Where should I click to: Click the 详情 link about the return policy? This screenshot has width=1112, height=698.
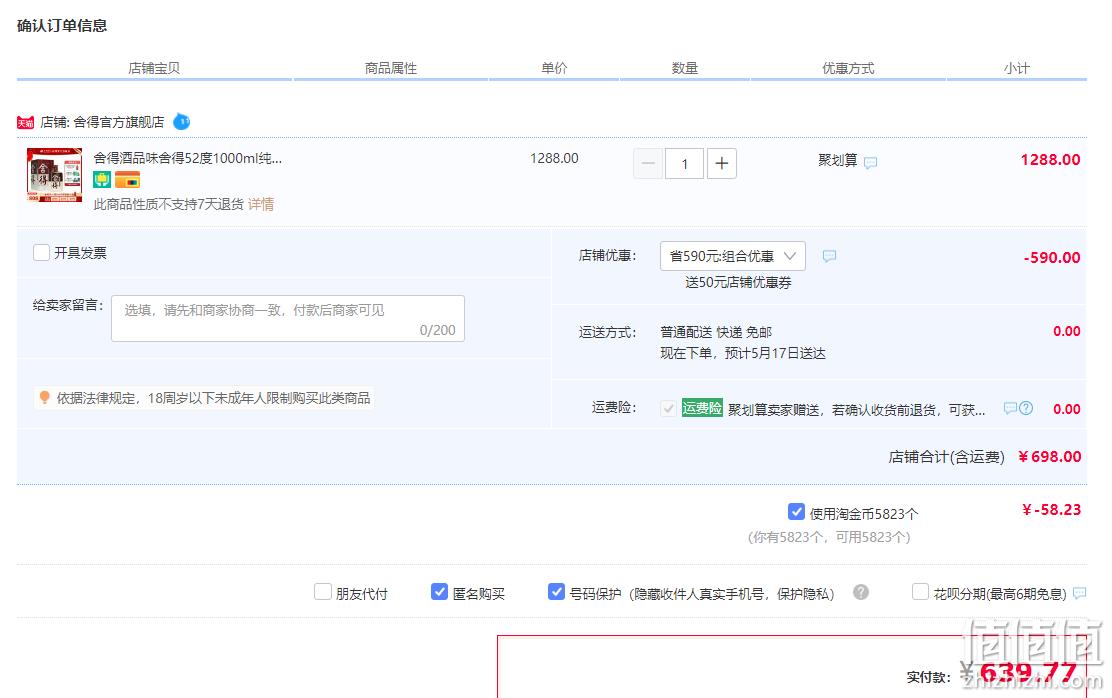(x=261, y=204)
